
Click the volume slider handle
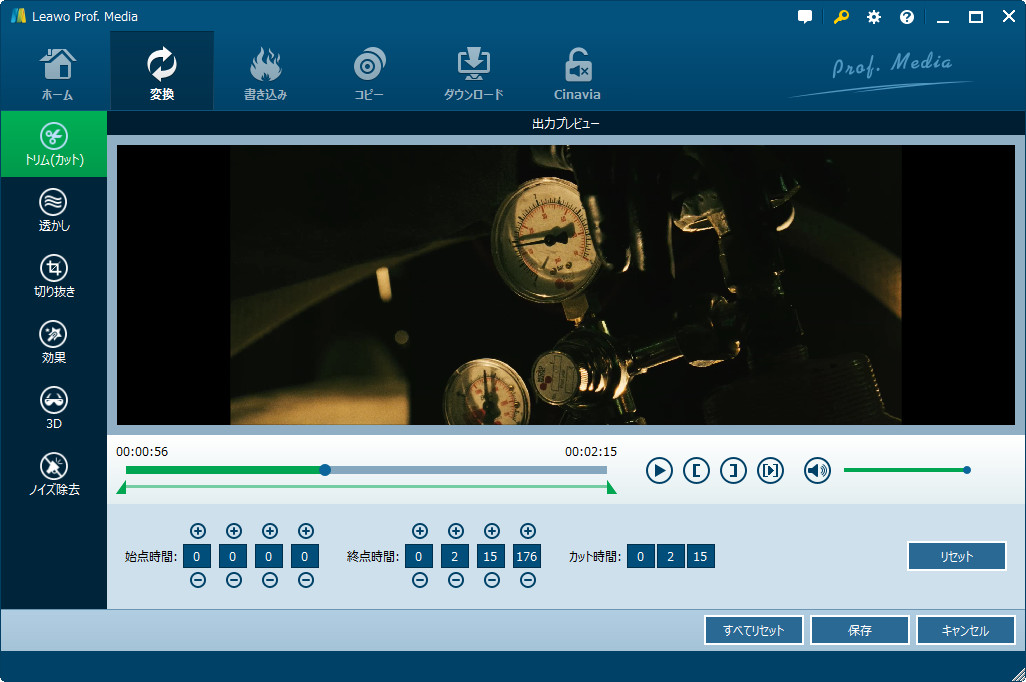(x=967, y=470)
